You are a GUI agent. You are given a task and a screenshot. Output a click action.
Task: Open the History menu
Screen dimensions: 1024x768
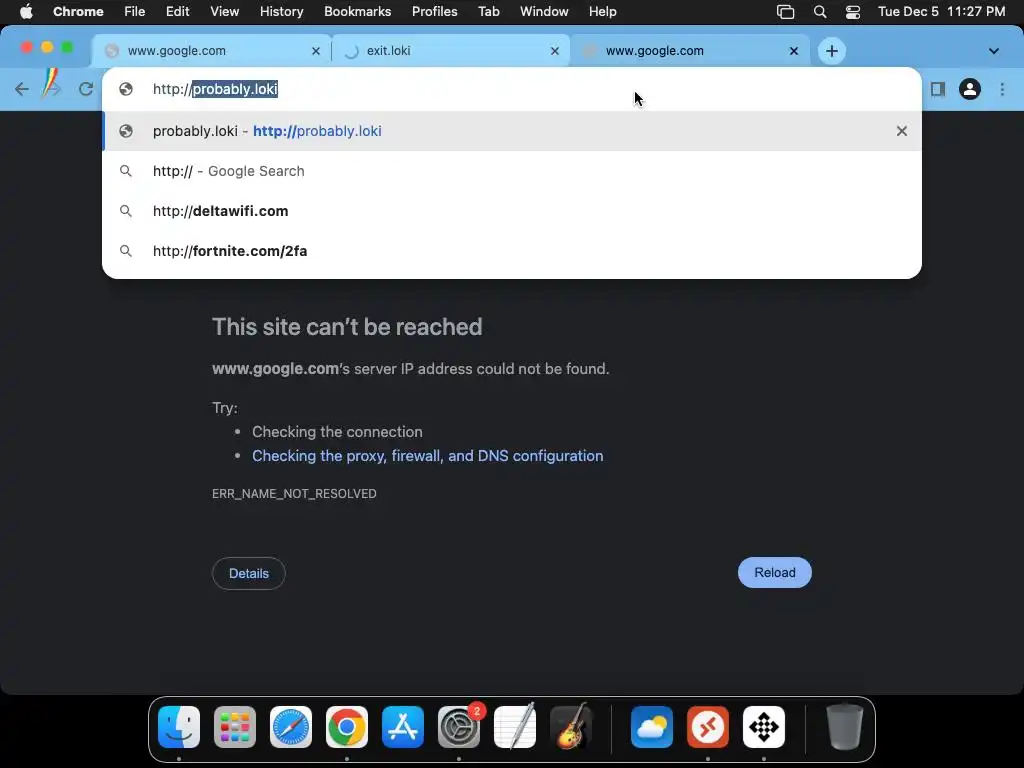pyautogui.click(x=281, y=12)
